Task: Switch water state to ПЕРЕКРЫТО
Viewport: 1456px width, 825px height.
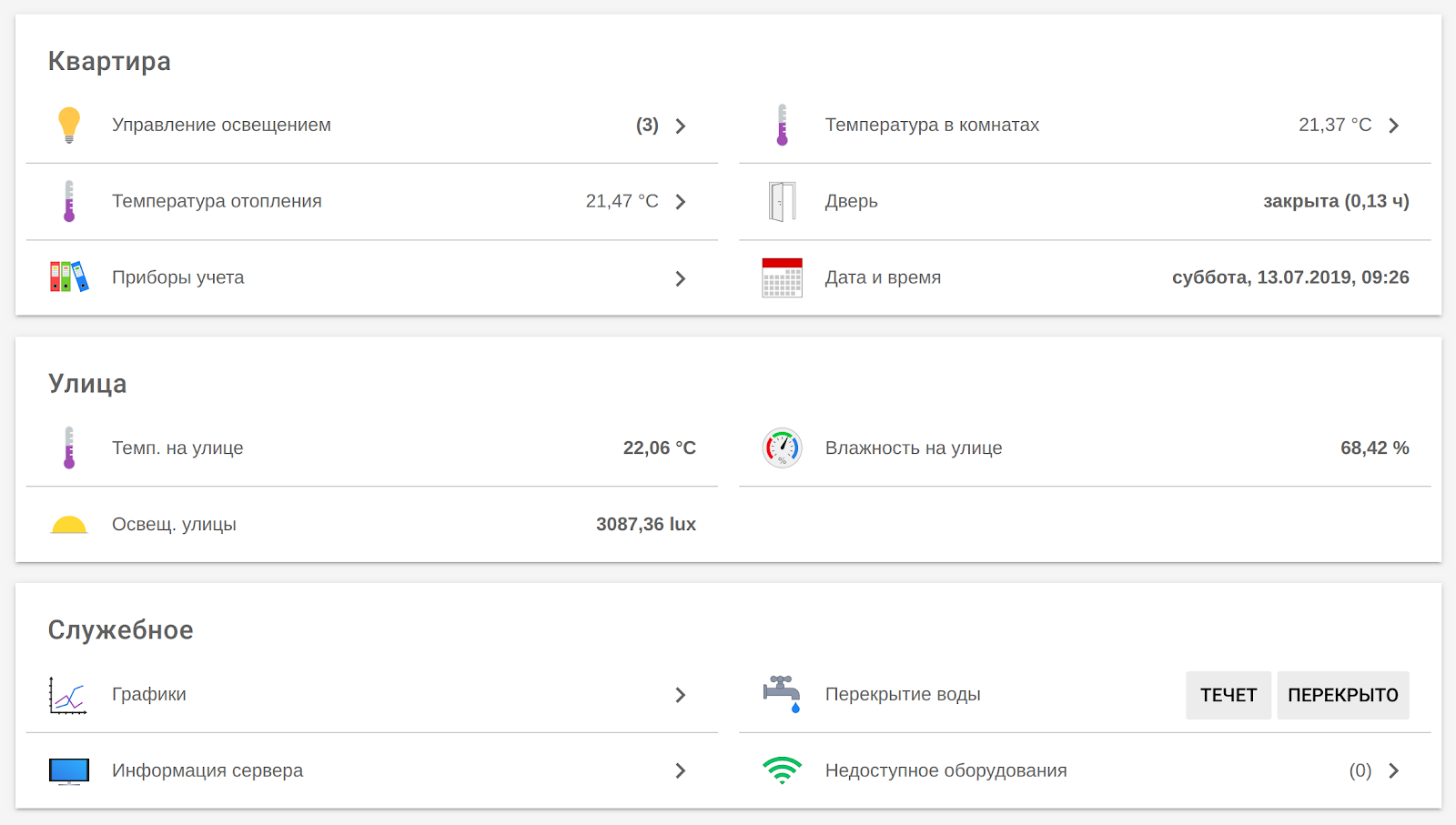Action: pos(1342,695)
